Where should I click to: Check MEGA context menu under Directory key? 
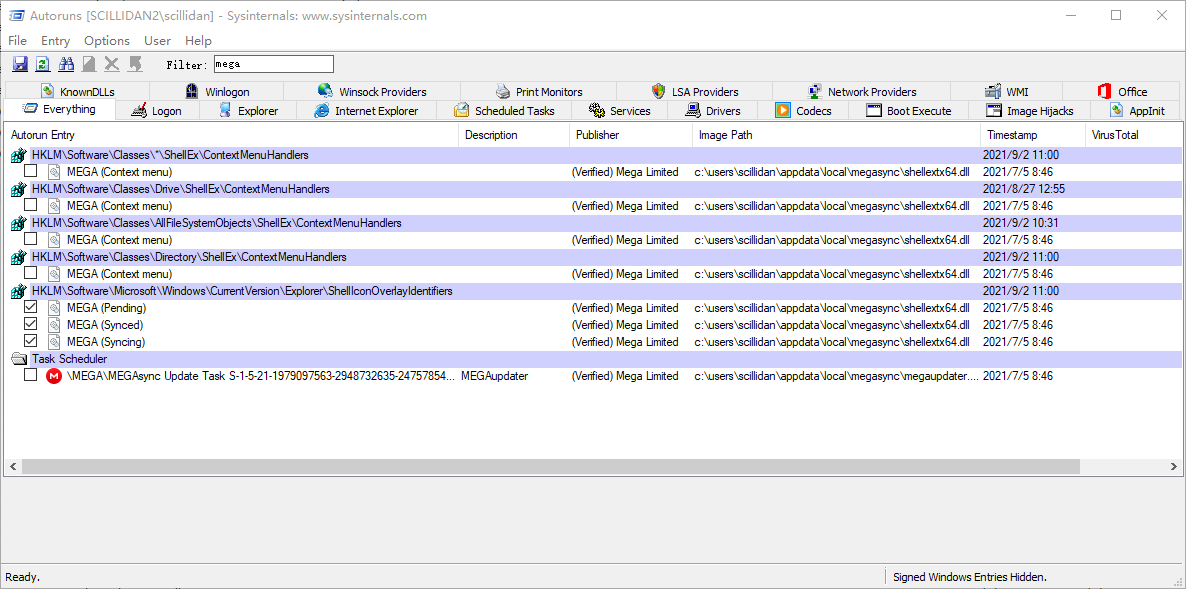click(x=30, y=273)
